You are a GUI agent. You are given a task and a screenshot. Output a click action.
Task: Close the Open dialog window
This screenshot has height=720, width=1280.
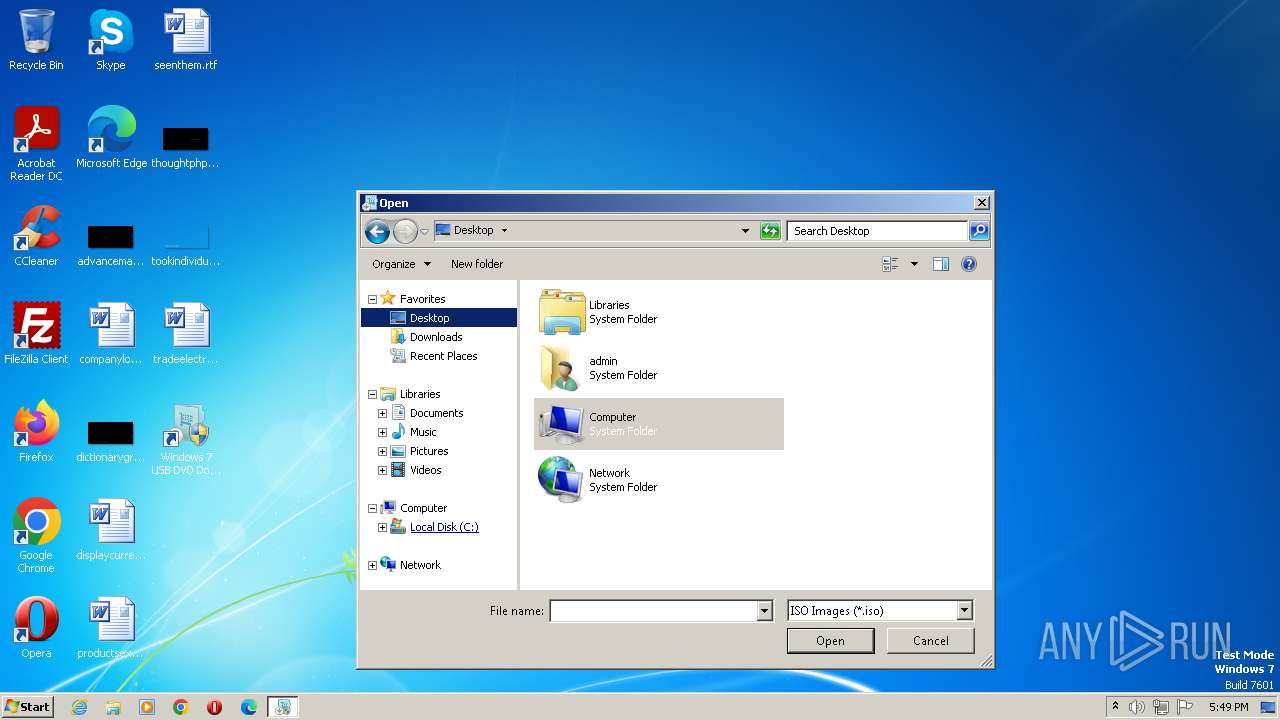pos(981,203)
